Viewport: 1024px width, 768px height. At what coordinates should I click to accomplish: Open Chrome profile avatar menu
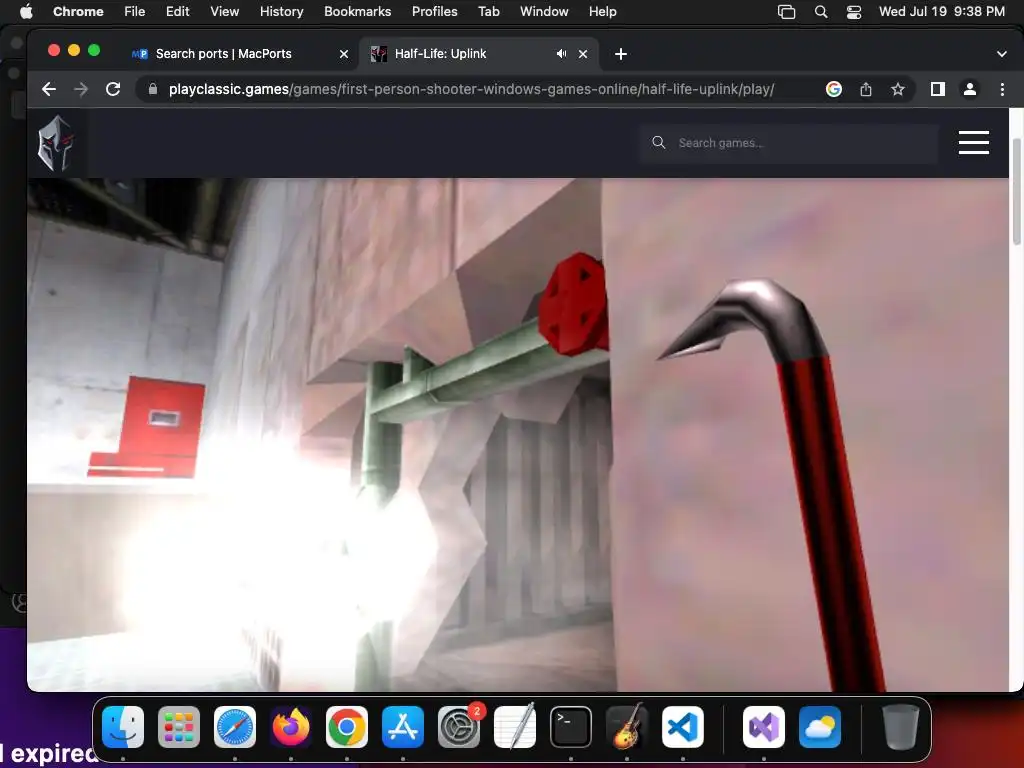(x=970, y=89)
